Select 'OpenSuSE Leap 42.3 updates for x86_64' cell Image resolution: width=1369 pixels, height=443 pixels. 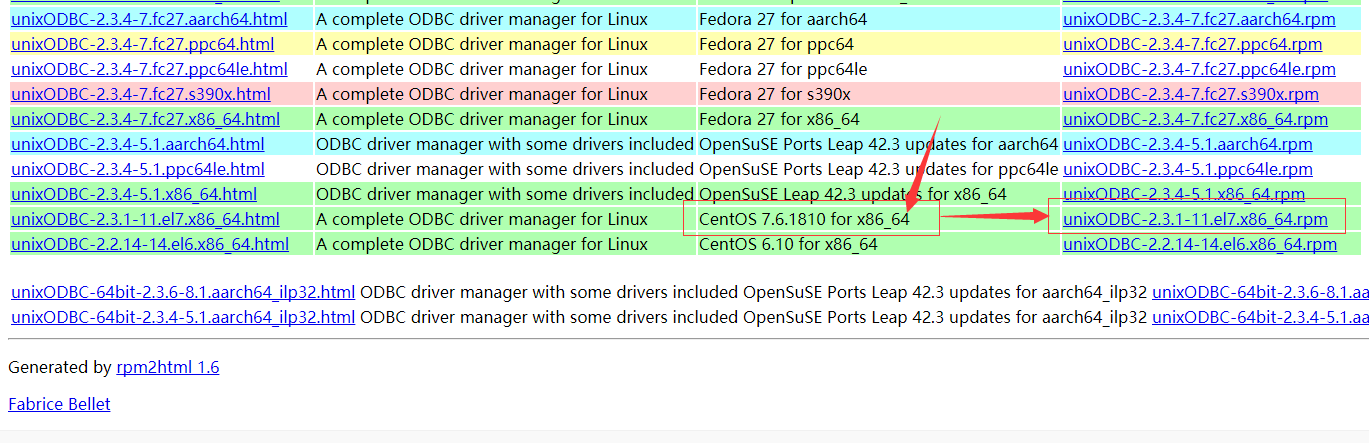pos(878,194)
